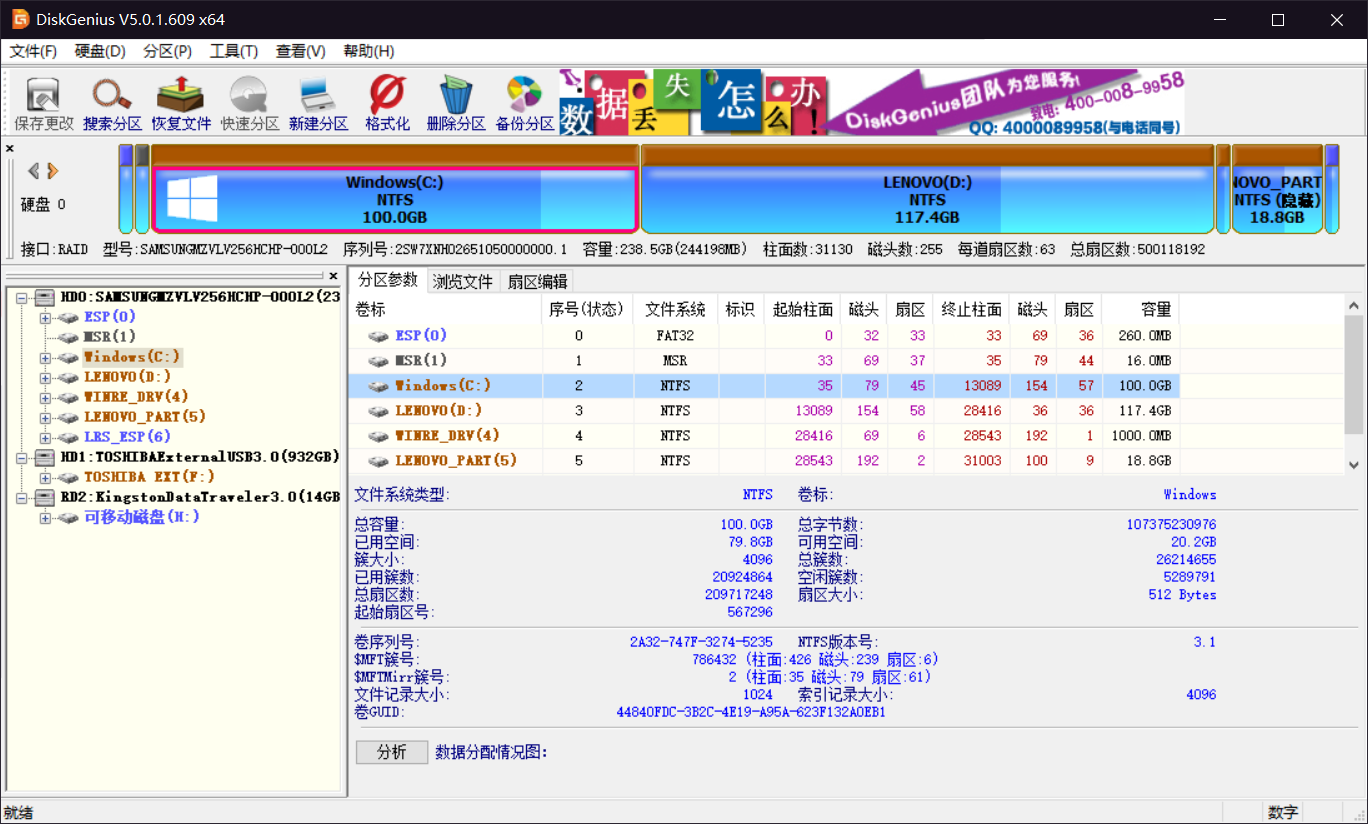Click the DiskGenius app icon in title bar
This screenshot has height=824, width=1368.
20,19
